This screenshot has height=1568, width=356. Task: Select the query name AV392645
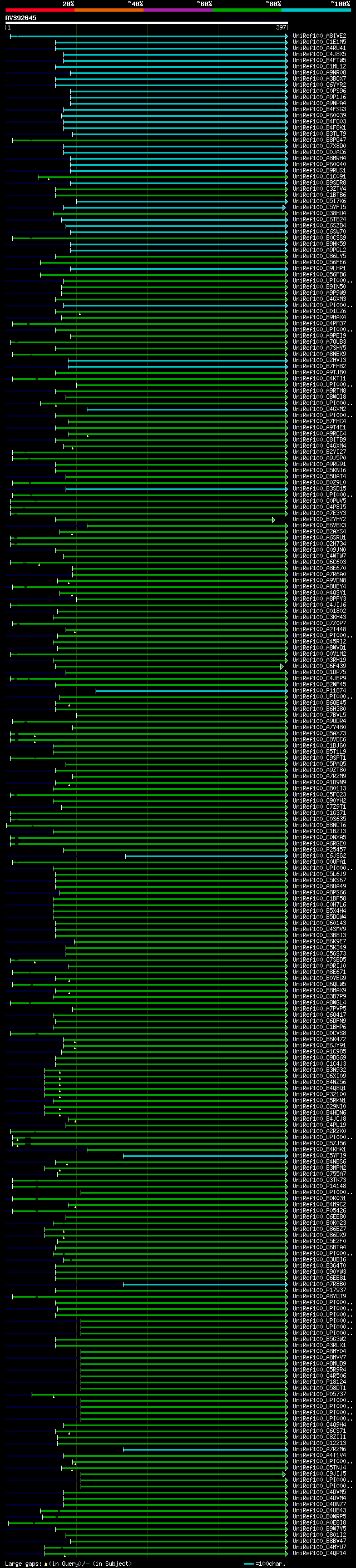pos(21,18)
